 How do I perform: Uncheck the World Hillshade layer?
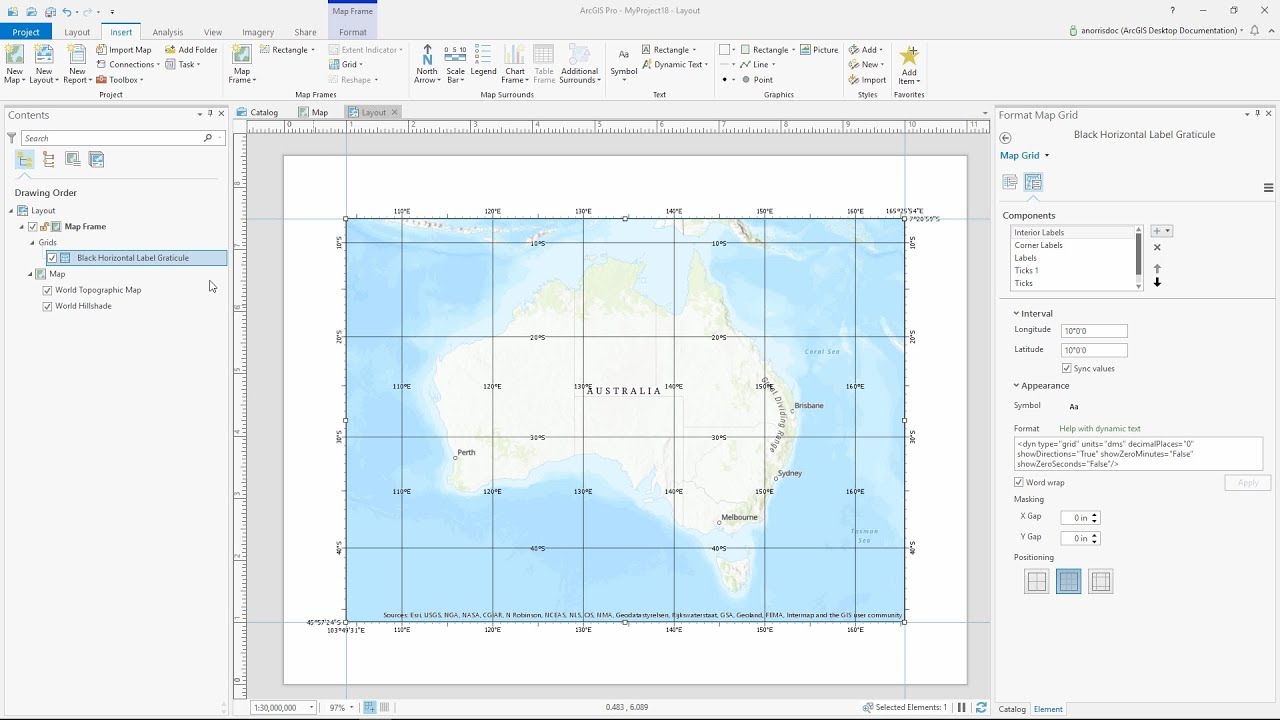pos(48,306)
